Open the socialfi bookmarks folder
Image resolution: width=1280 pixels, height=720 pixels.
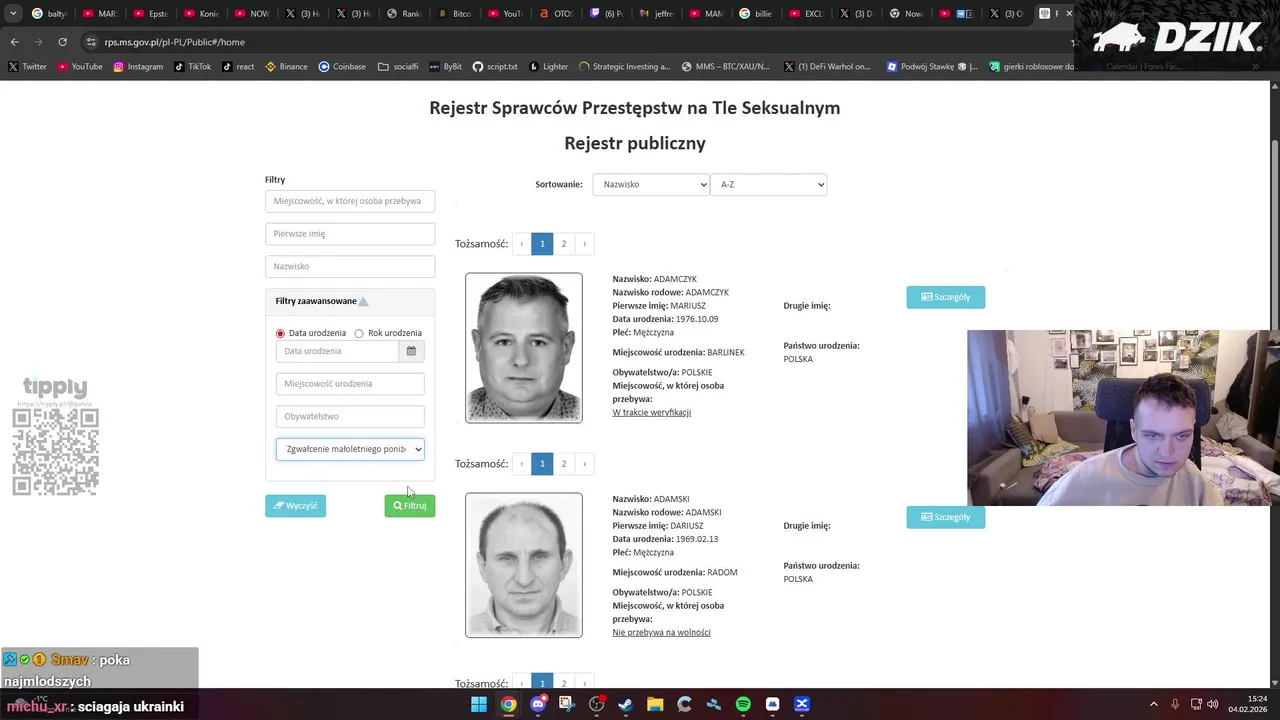(x=398, y=67)
